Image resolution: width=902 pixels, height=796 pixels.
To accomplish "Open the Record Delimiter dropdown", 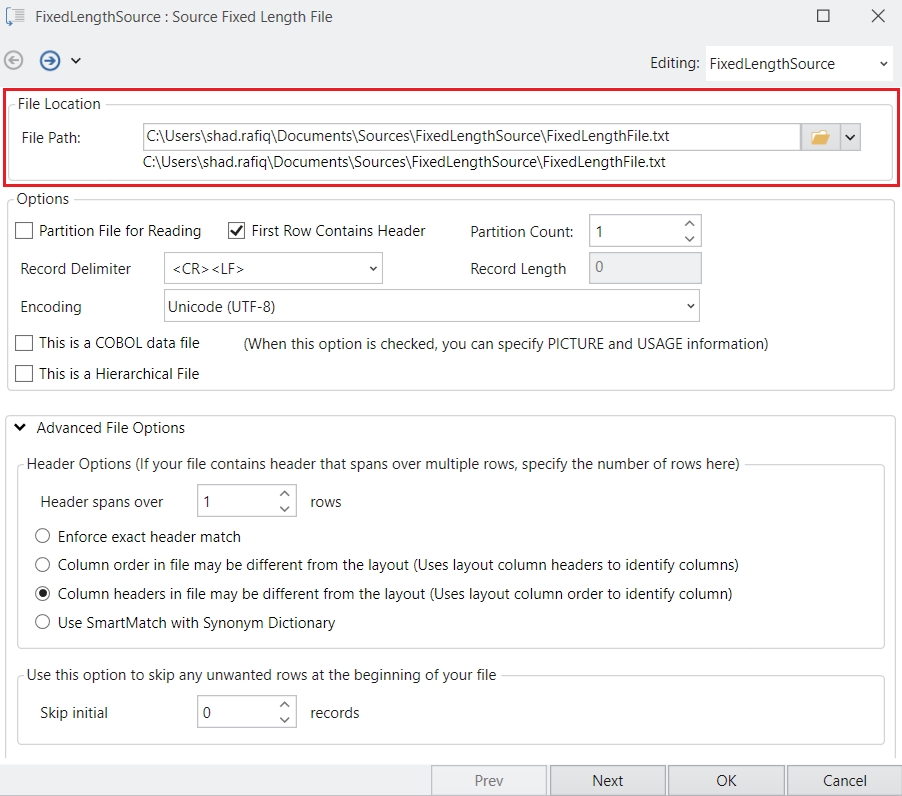I will [x=372, y=269].
